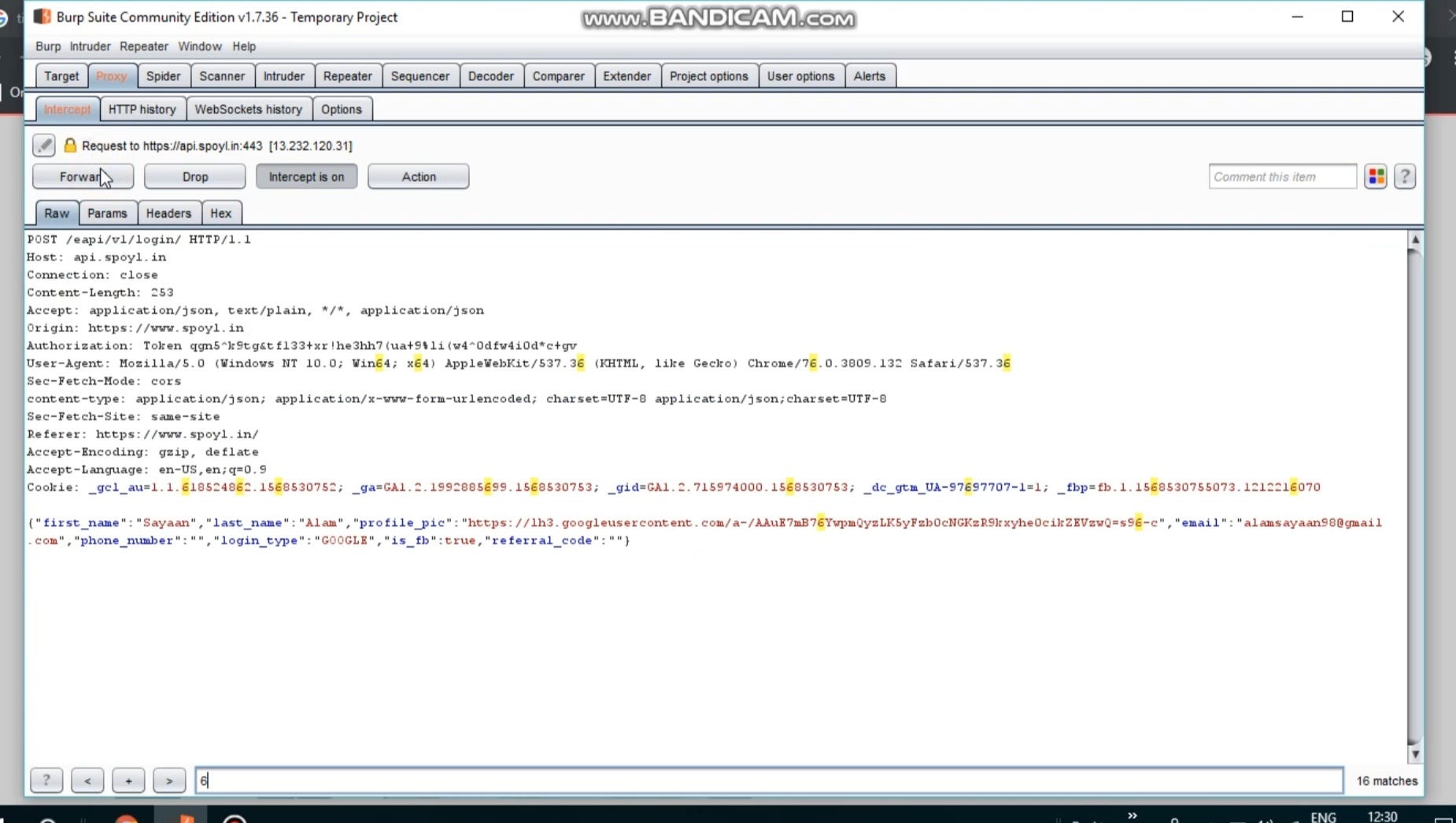Click the vertical scrollbar track of request pane

pos(1415,496)
